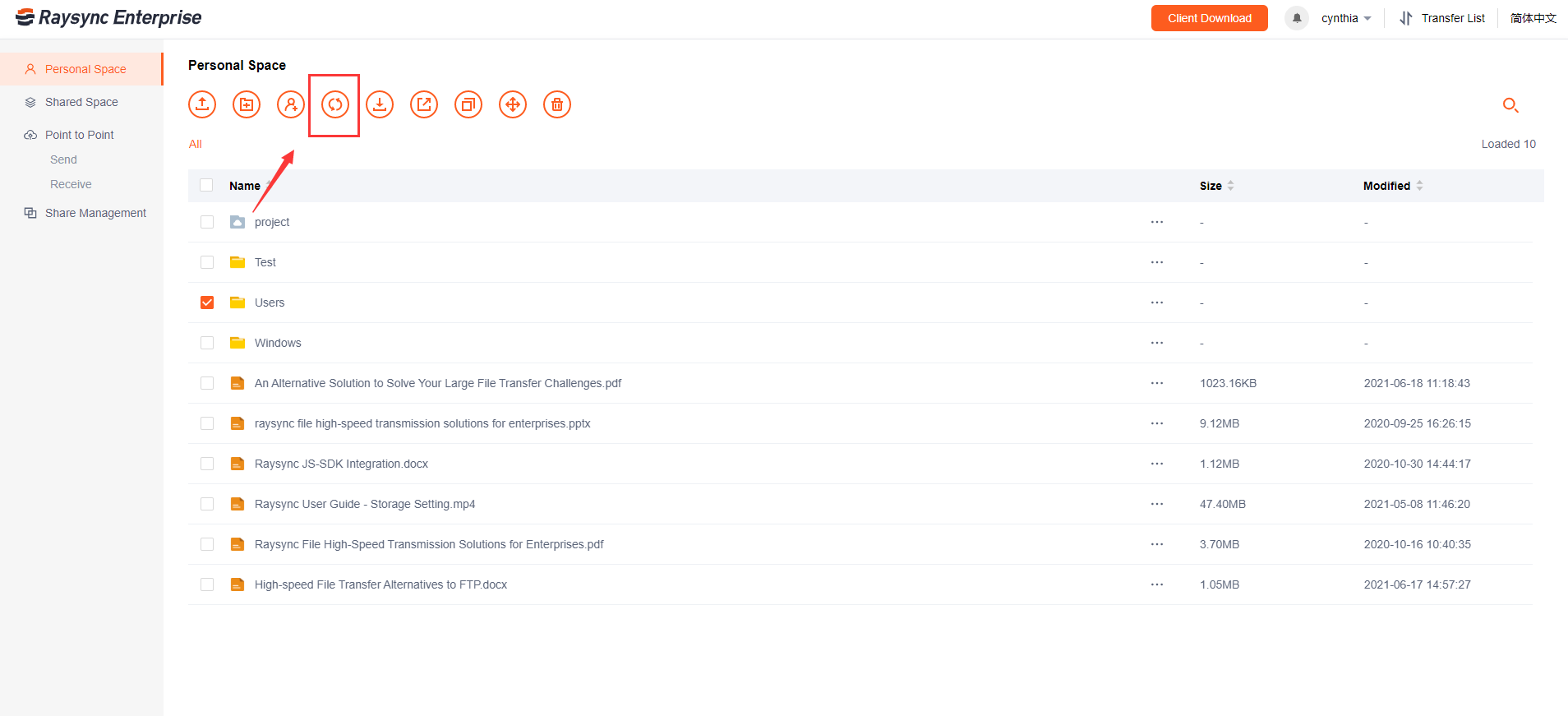Click the Share toolbar icon

[x=424, y=104]
